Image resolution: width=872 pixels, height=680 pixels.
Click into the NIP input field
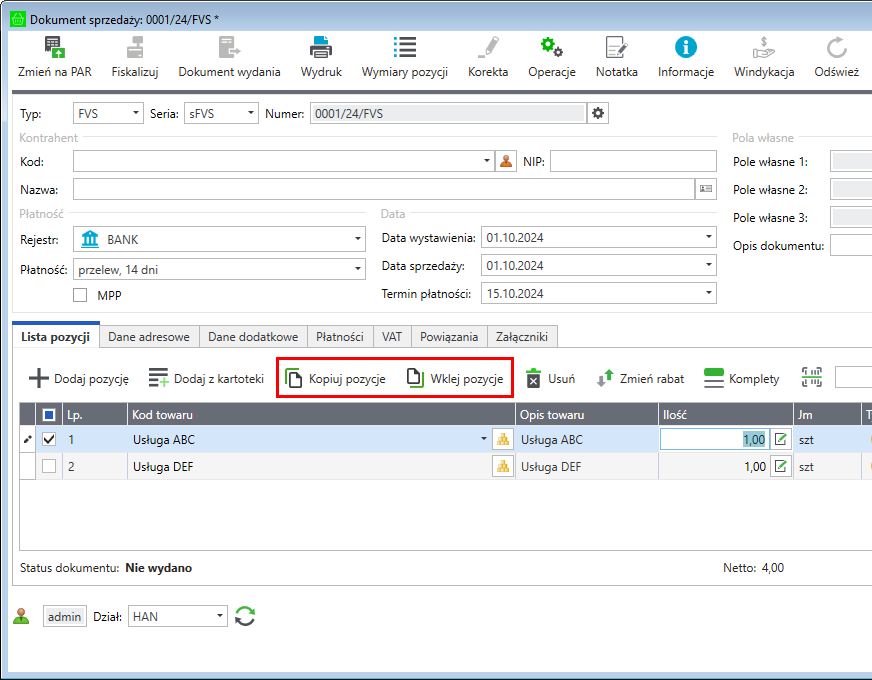point(633,161)
